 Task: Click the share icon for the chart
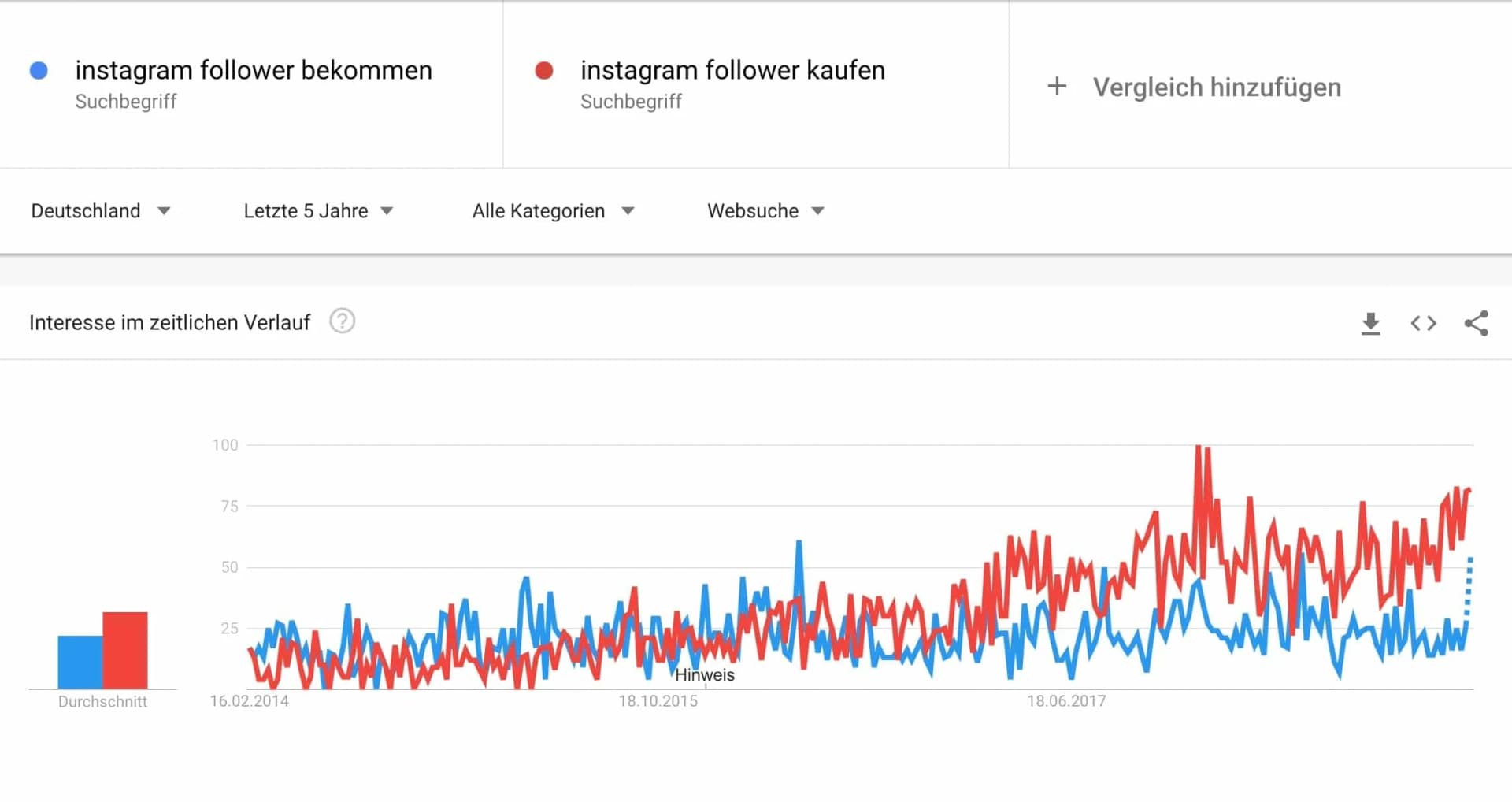tap(1477, 323)
